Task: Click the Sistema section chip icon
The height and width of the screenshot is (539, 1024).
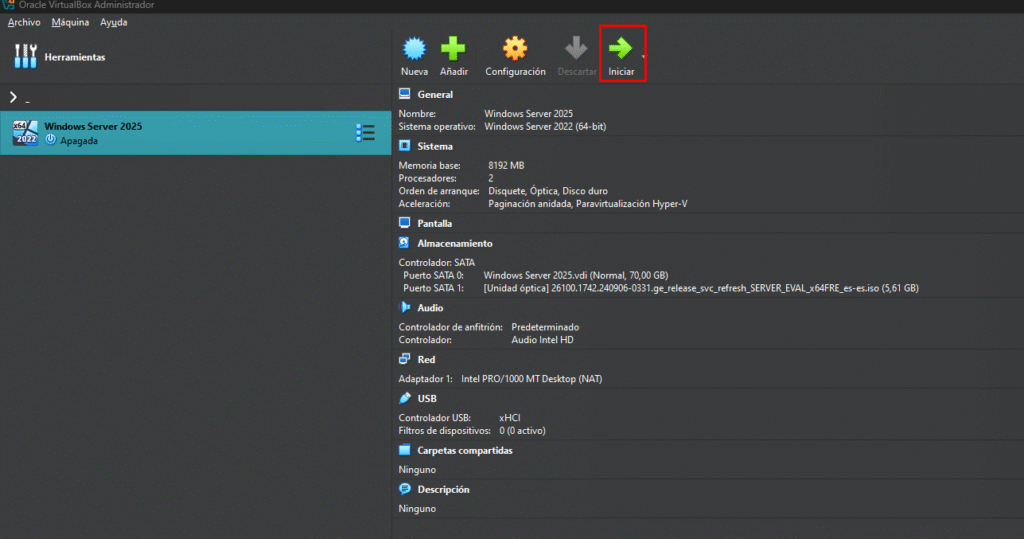Action: (x=404, y=146)
